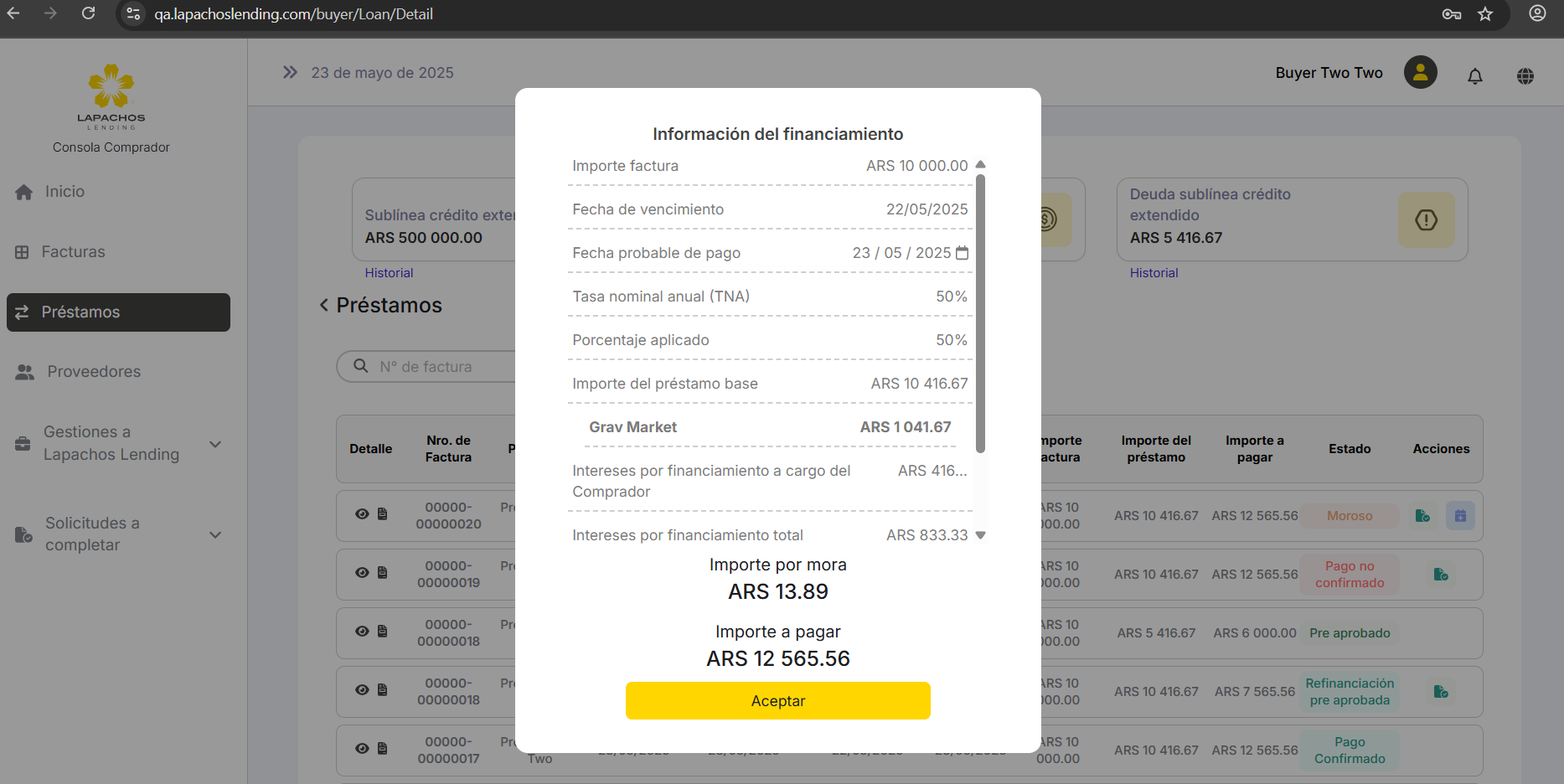Open document icon for invoice 00000-00000020
Image resolution: width=1564 pixels, height=784 pixels.
click(383, 514)
